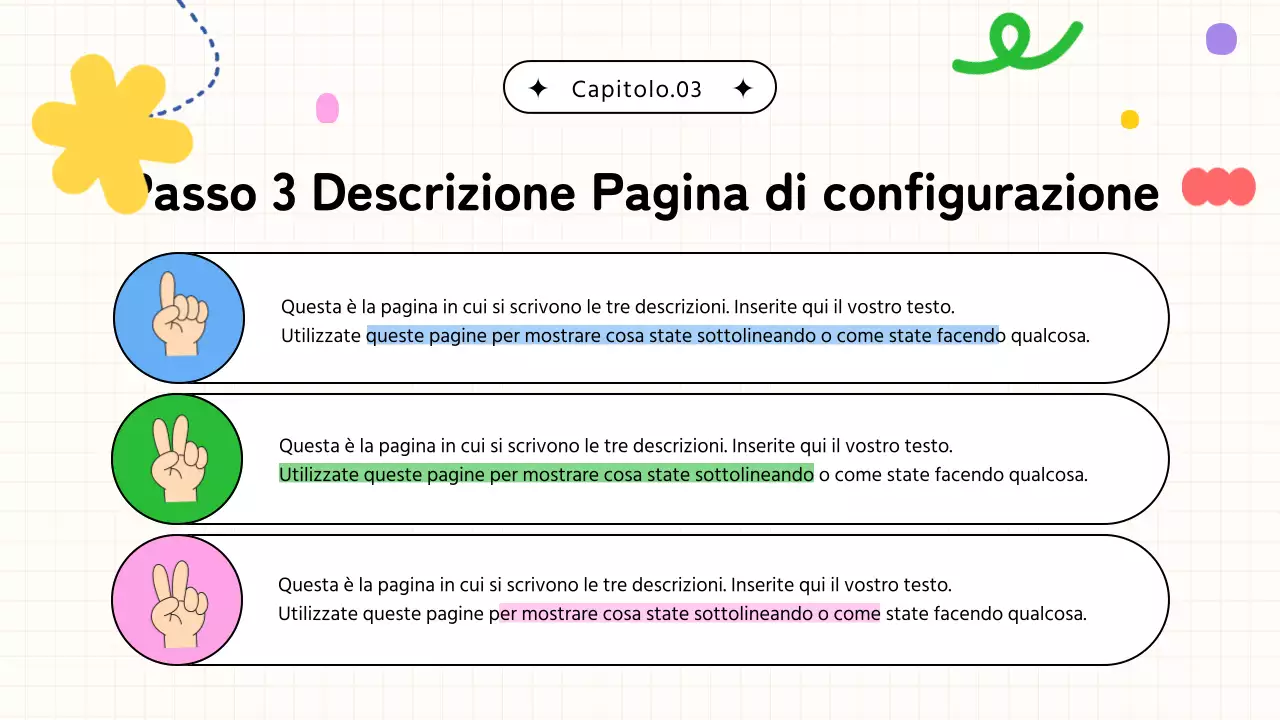This screenshot has height=720, width=1280.
Task: Toggle the small yellow dot on the right side
Action: pos(1129,119)
